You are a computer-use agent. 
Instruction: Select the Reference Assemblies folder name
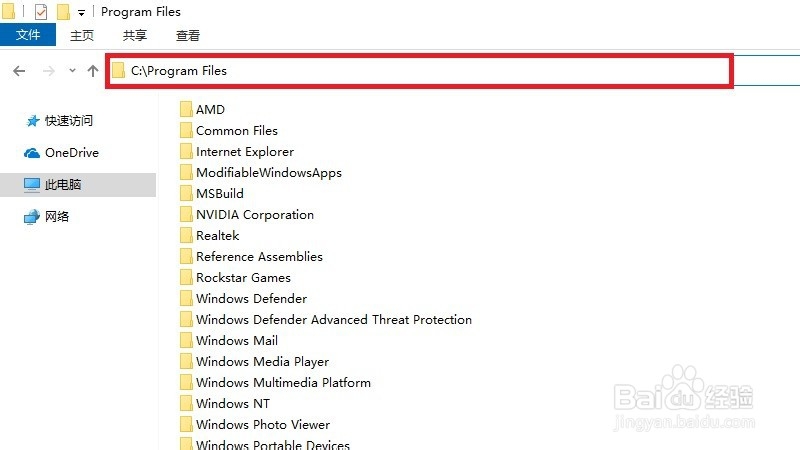tap(259, 257)
